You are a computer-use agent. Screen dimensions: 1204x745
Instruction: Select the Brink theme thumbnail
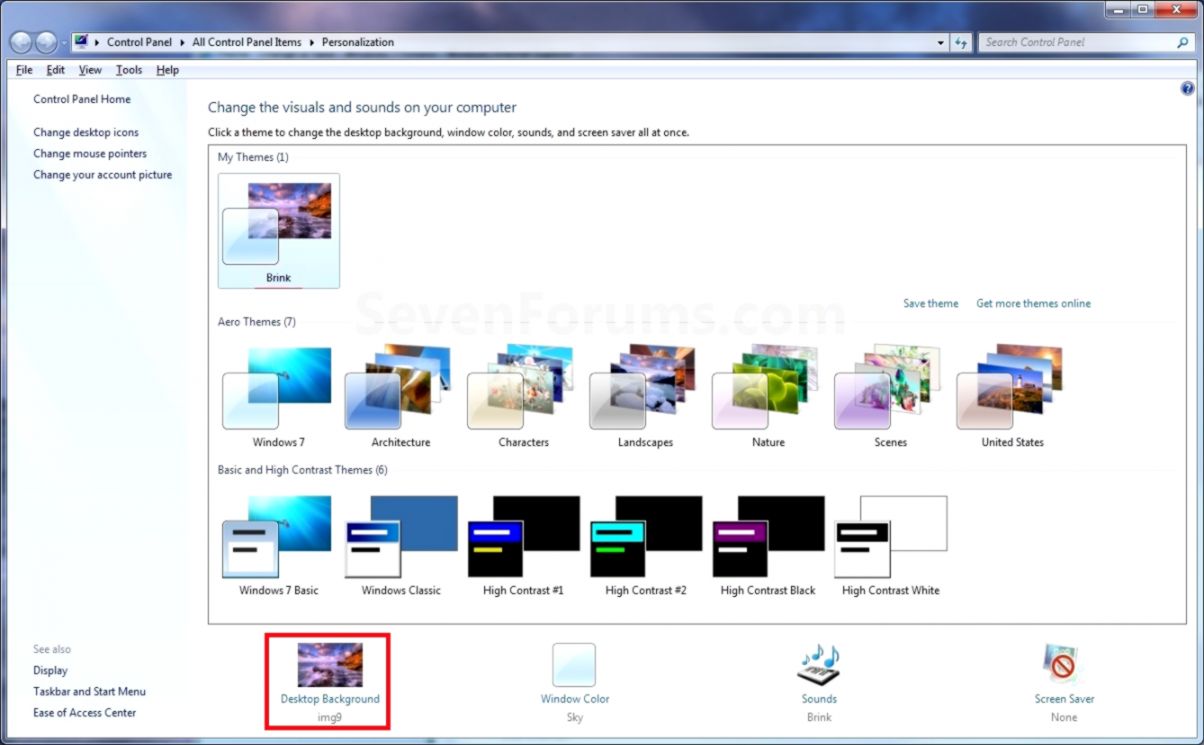tap(279, 230)
